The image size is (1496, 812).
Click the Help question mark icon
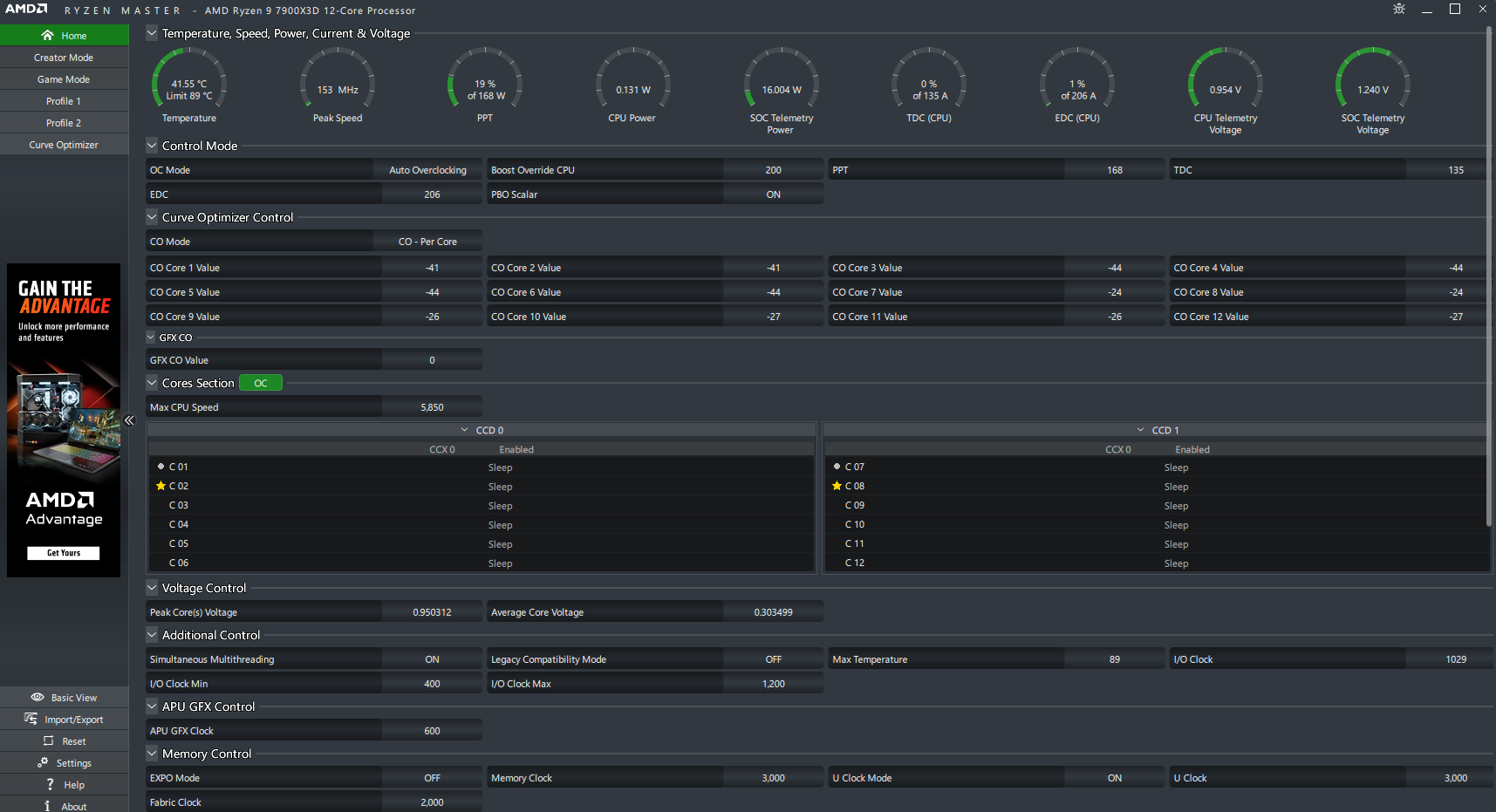click(x=50, y=785)
